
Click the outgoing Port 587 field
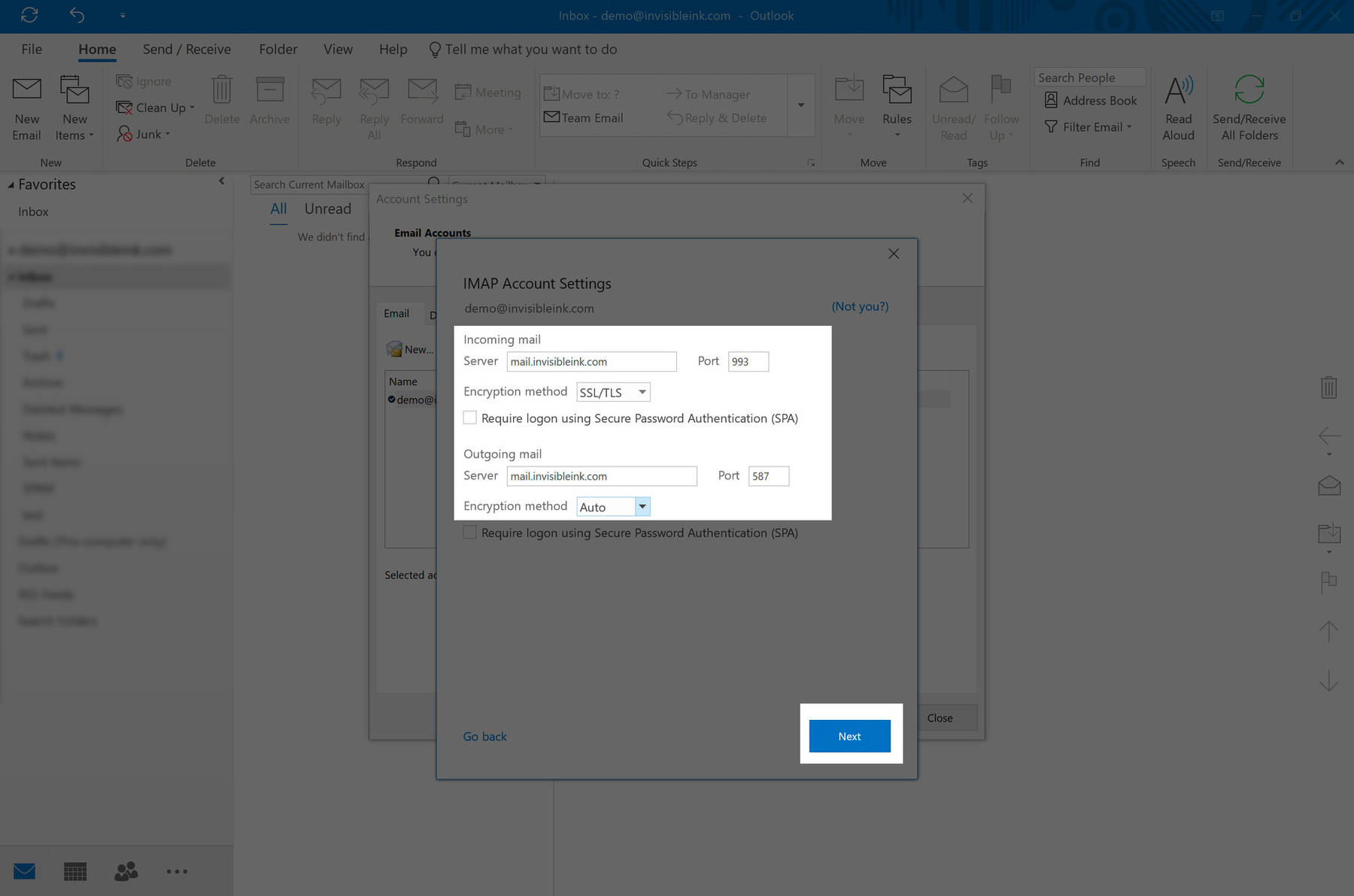[x=769, y=475]
